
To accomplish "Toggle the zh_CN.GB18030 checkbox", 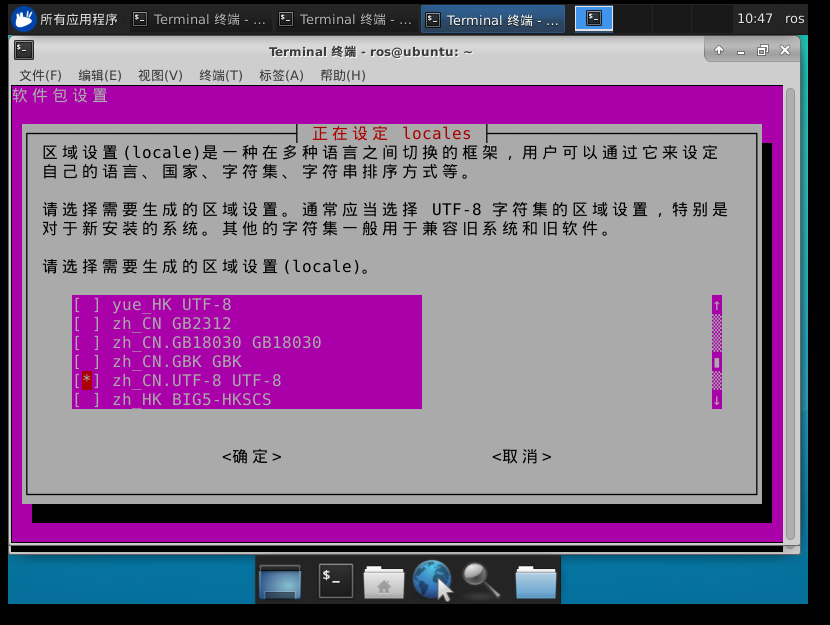I will pos(87,343).
